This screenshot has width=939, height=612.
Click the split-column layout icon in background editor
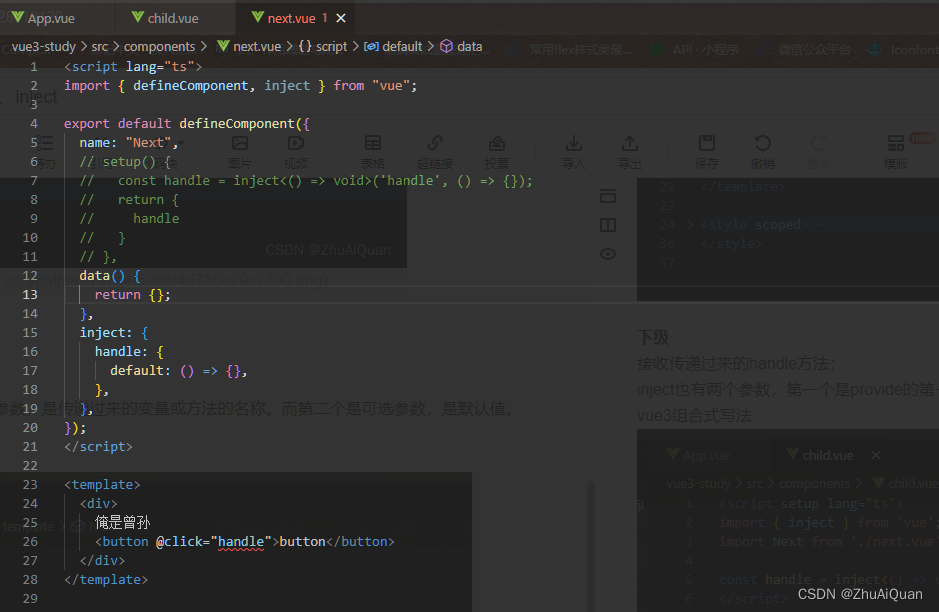[x=608, y=225]
